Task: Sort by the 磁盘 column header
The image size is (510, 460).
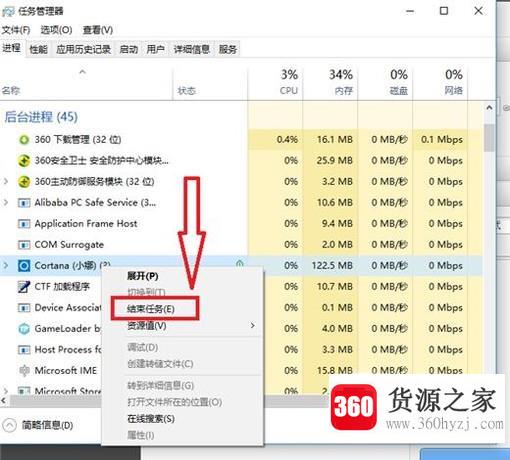Action: (385, 83)
